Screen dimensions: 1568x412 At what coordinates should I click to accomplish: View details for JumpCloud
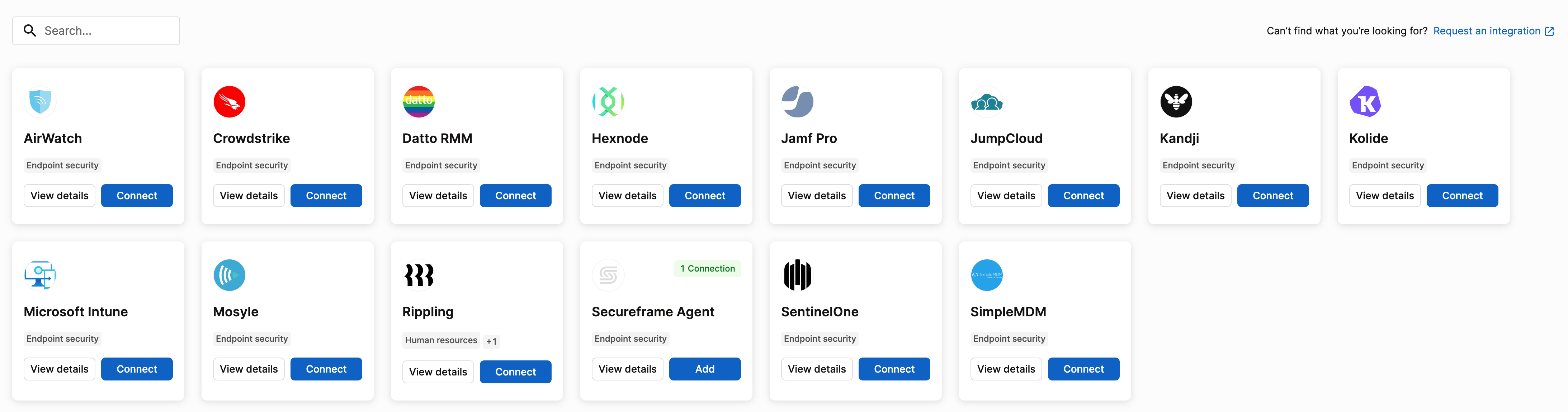tap(1006, 196)
